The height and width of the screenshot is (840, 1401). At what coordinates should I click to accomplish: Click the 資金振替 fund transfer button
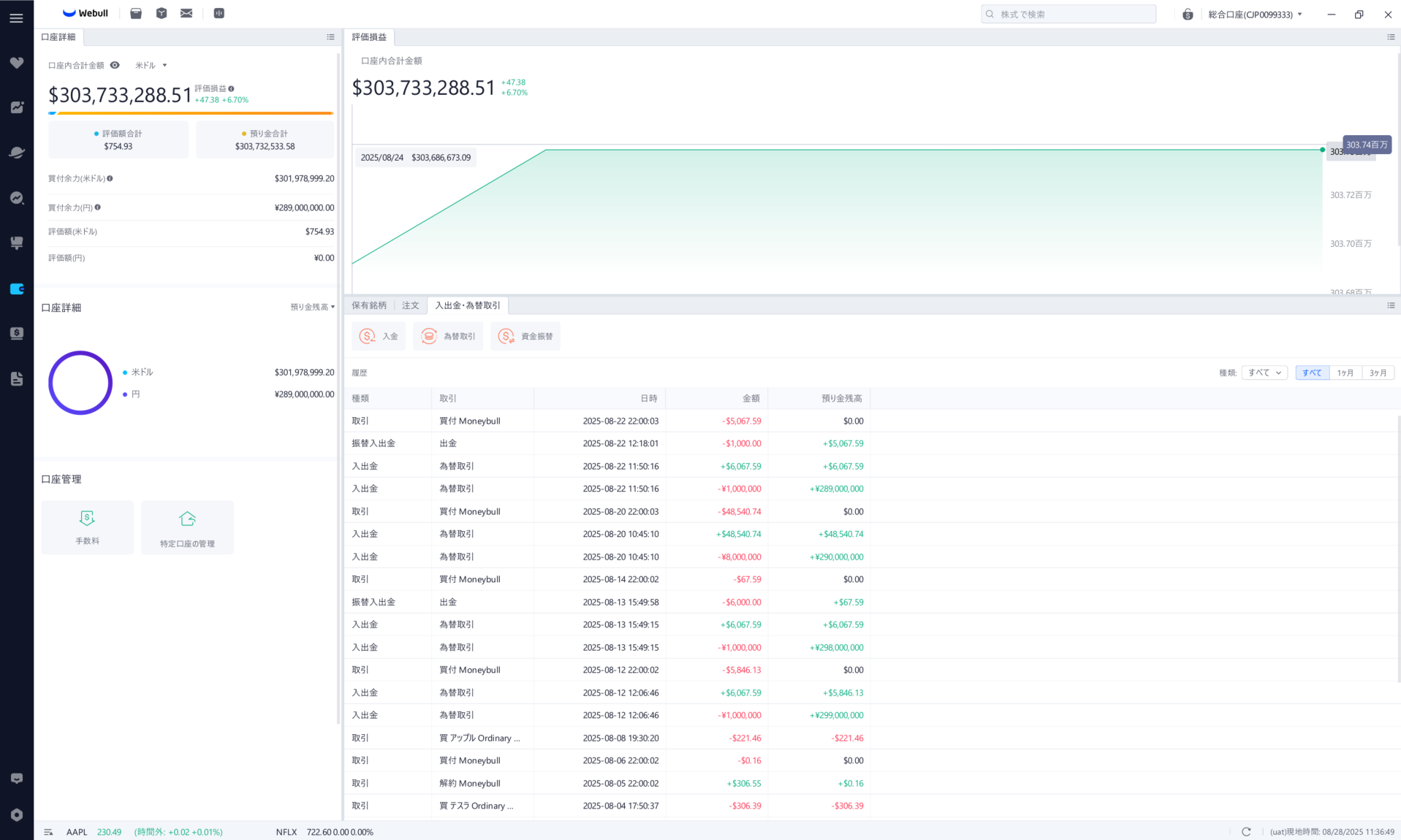coord(525,336)
